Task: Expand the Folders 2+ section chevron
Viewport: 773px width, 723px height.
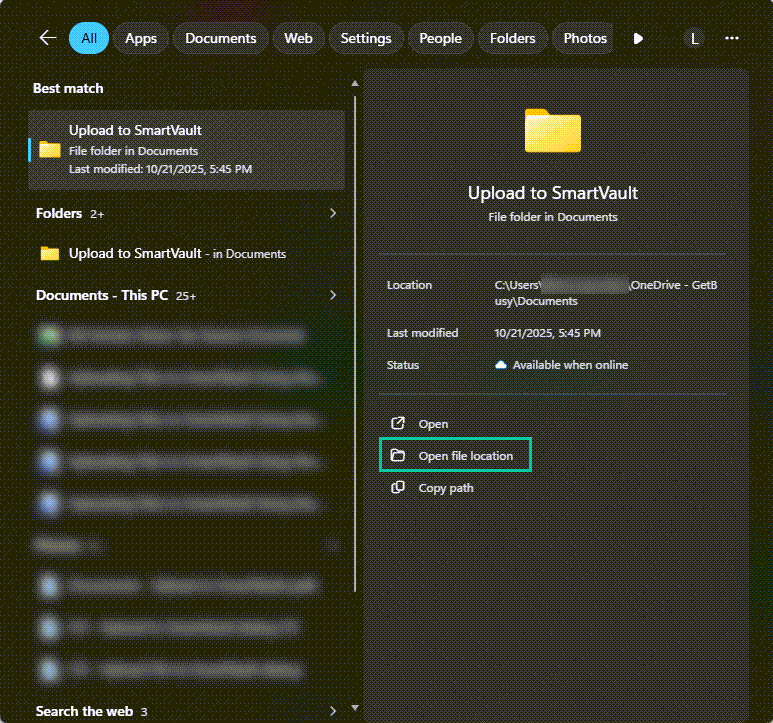Action: pyautogui.click(x=333, y=213)
